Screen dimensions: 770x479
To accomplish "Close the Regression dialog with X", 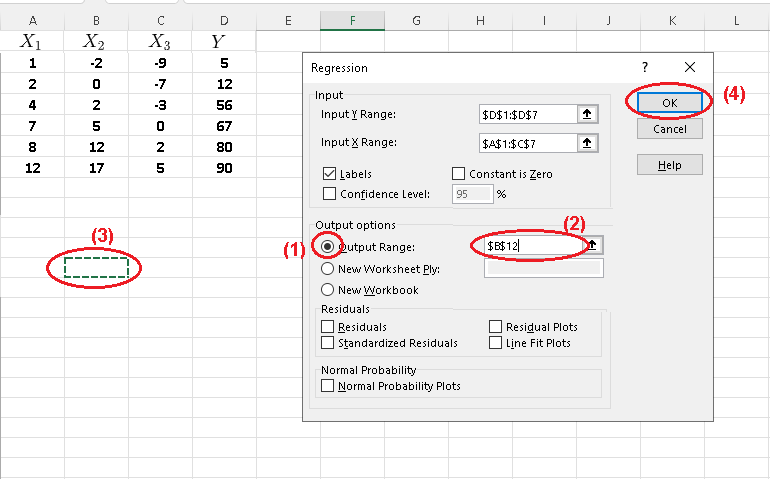I will (689, 67).
